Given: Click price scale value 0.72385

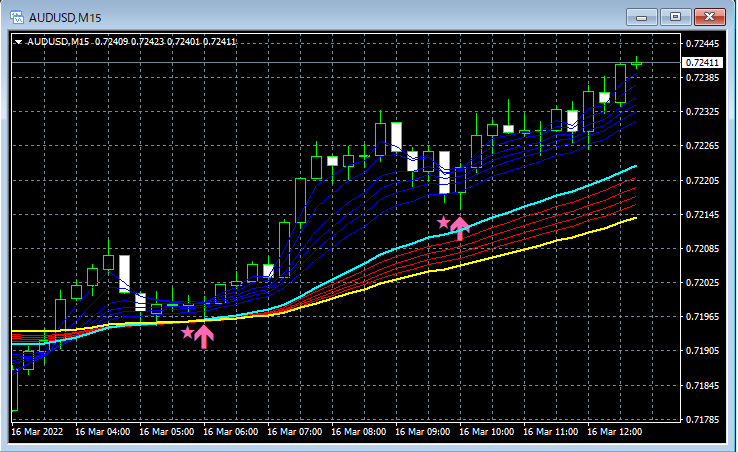Looking at the screenshot, I should (702, 78).
